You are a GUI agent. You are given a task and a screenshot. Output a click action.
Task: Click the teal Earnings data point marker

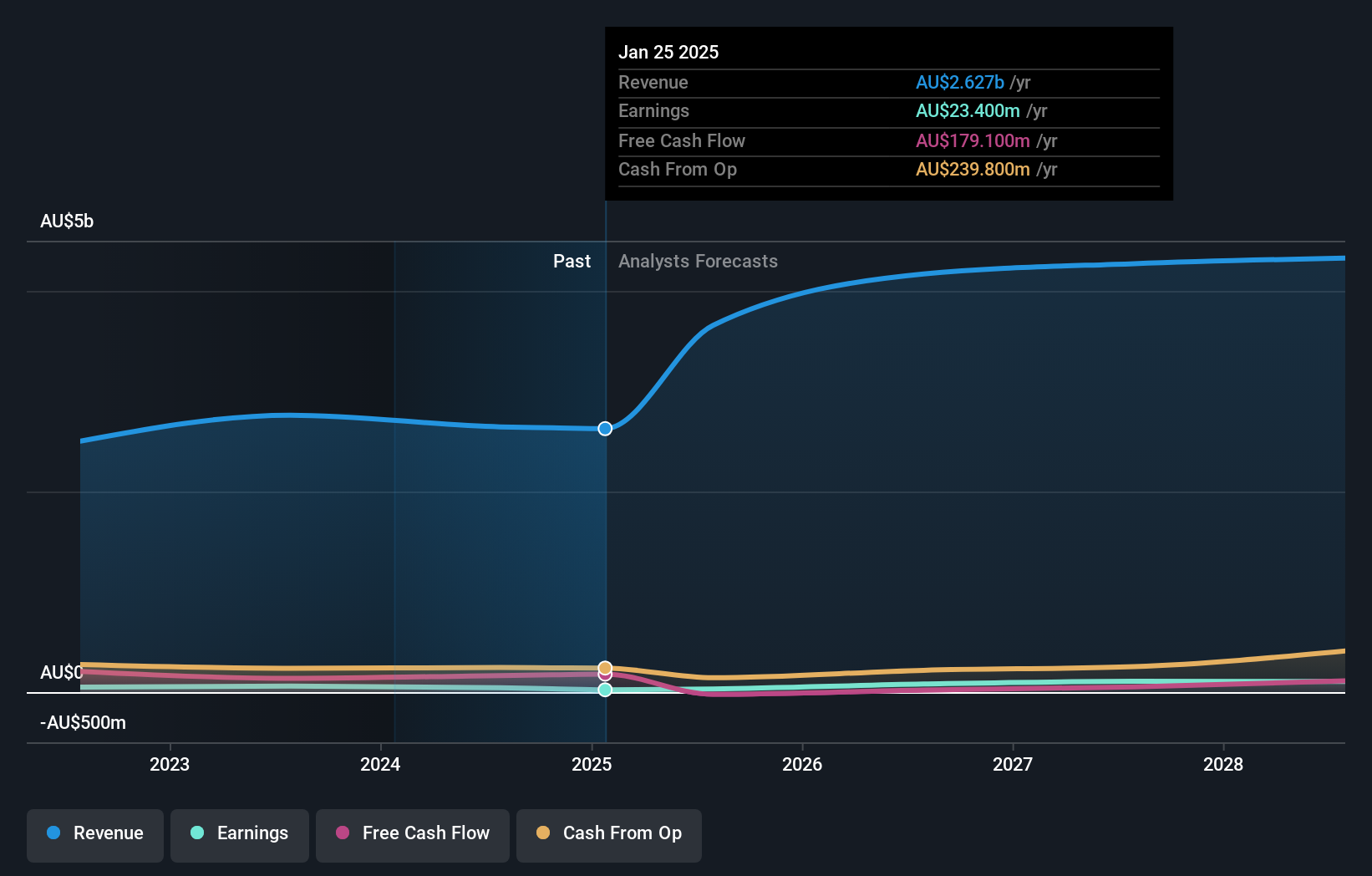click(605, 690)
